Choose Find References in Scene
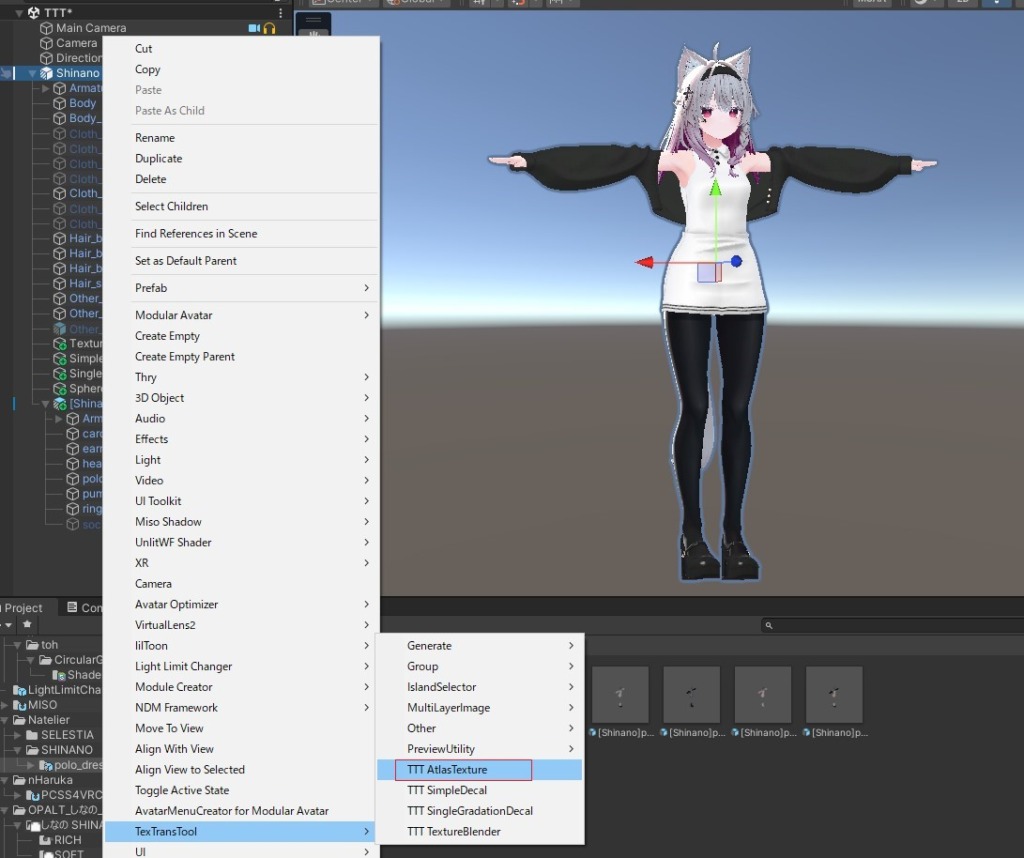The width and height of the screenshot is (1024, 858). pyautogui.click(x=242, y=234)
